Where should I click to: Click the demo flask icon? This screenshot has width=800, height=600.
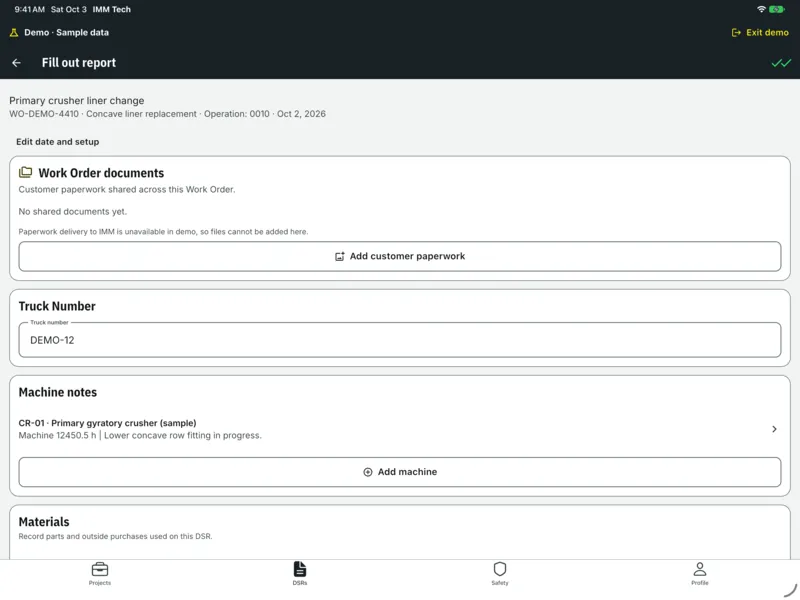[x=14, y=33]
